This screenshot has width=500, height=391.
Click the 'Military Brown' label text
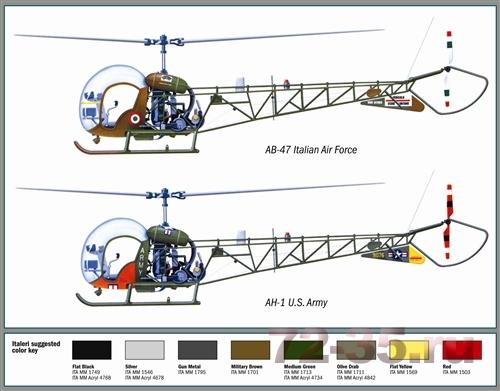click(x=247, y=366)
